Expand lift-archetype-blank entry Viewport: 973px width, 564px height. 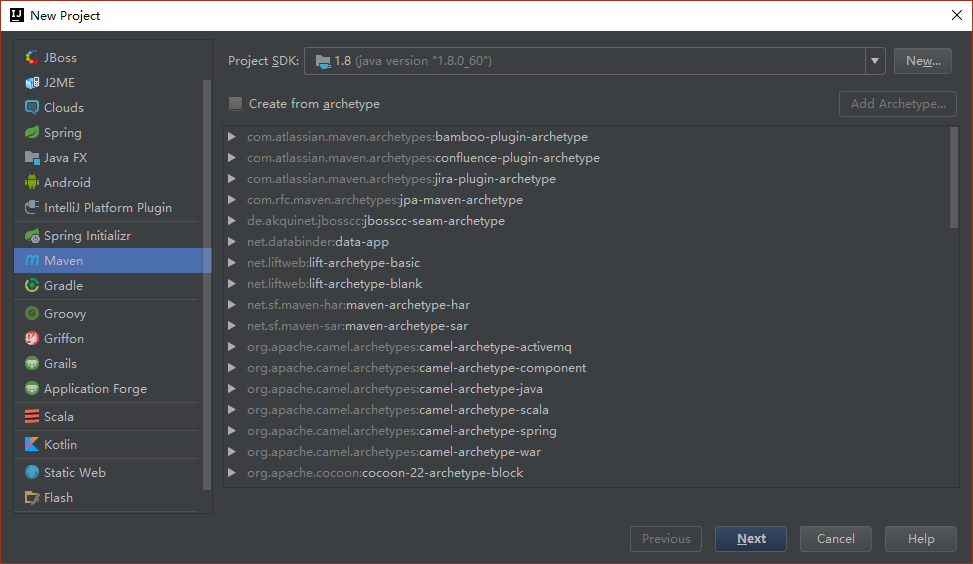click(231, 284)
